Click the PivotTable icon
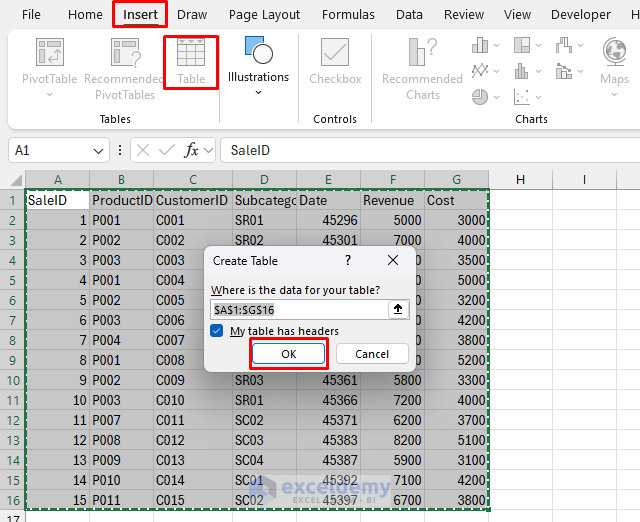Image resolution: width=640 pixels, height=522 pixels. (x=49, y=52)
